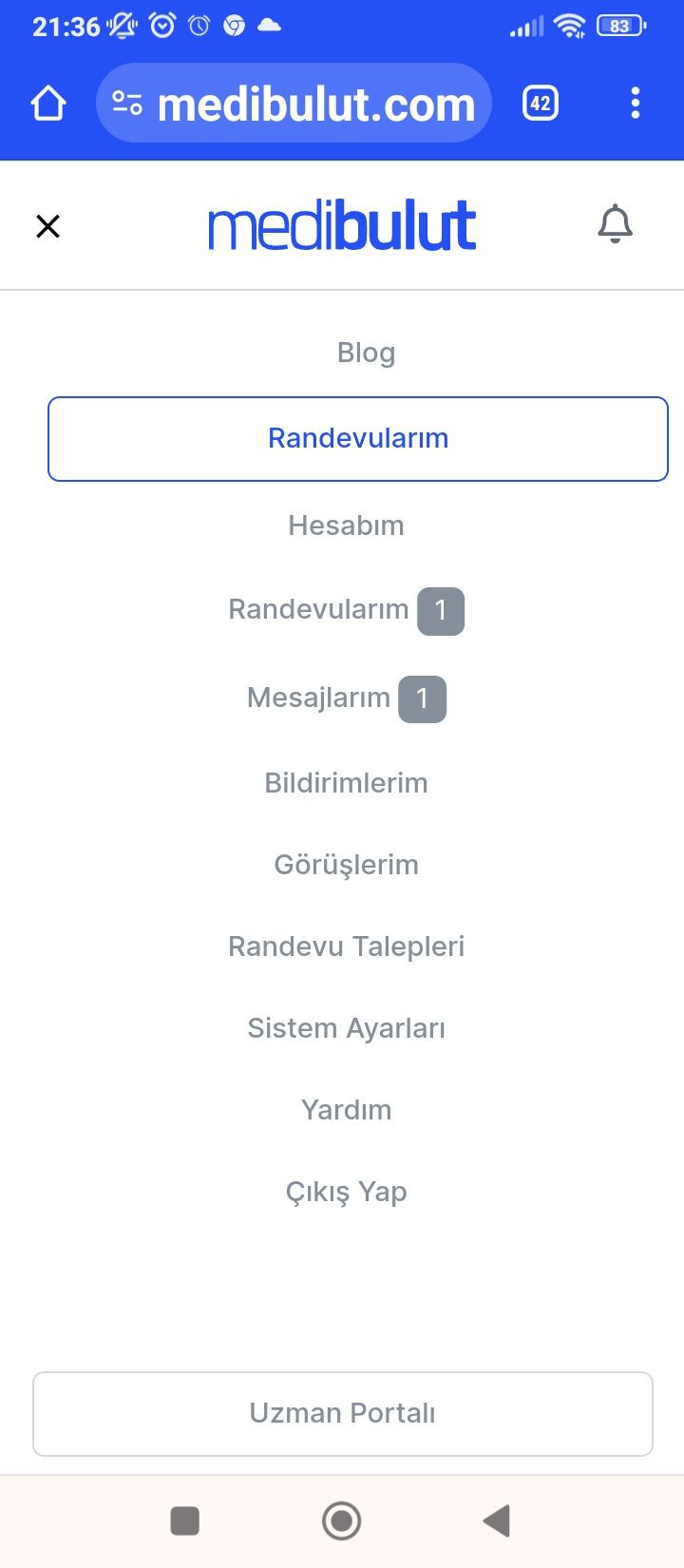Navigate to Görüşlerim
Screen dimensions: 684x1568
pos(346,865)
